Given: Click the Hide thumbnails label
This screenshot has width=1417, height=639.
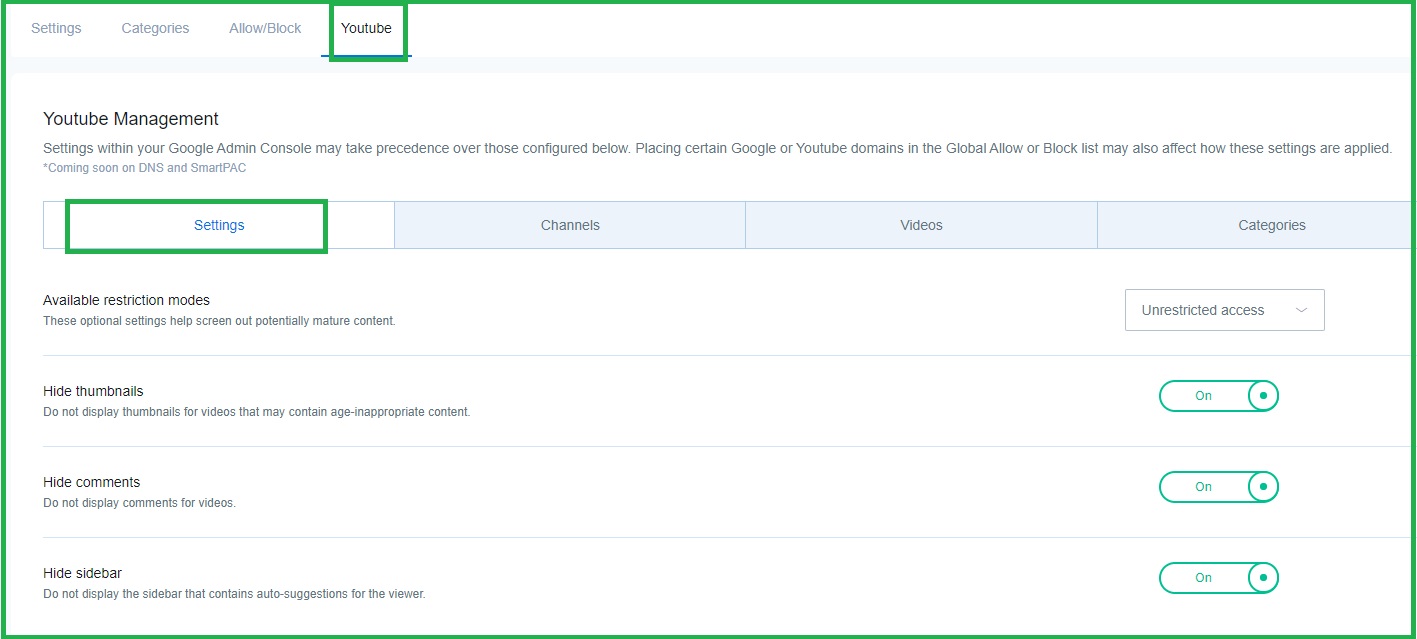Looking at the screenshot, I should pos(94,391).
